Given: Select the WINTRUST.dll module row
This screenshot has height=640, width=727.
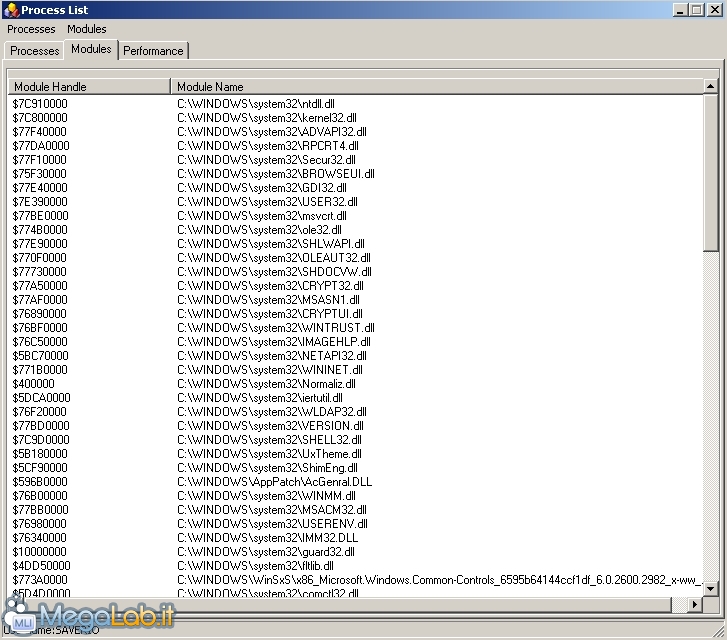Looking at the screenshot, I should coord(356,328).
